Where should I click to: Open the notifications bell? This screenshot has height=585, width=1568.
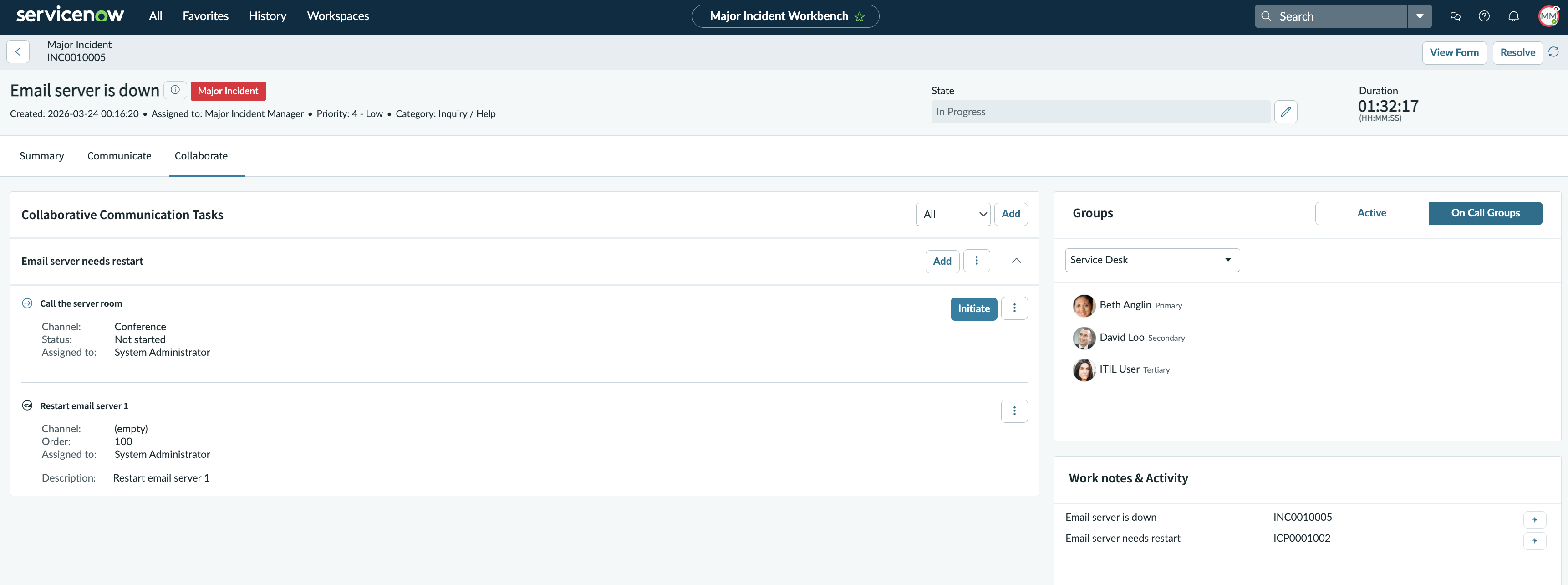pyautogui.click(x=1513, y=16)
